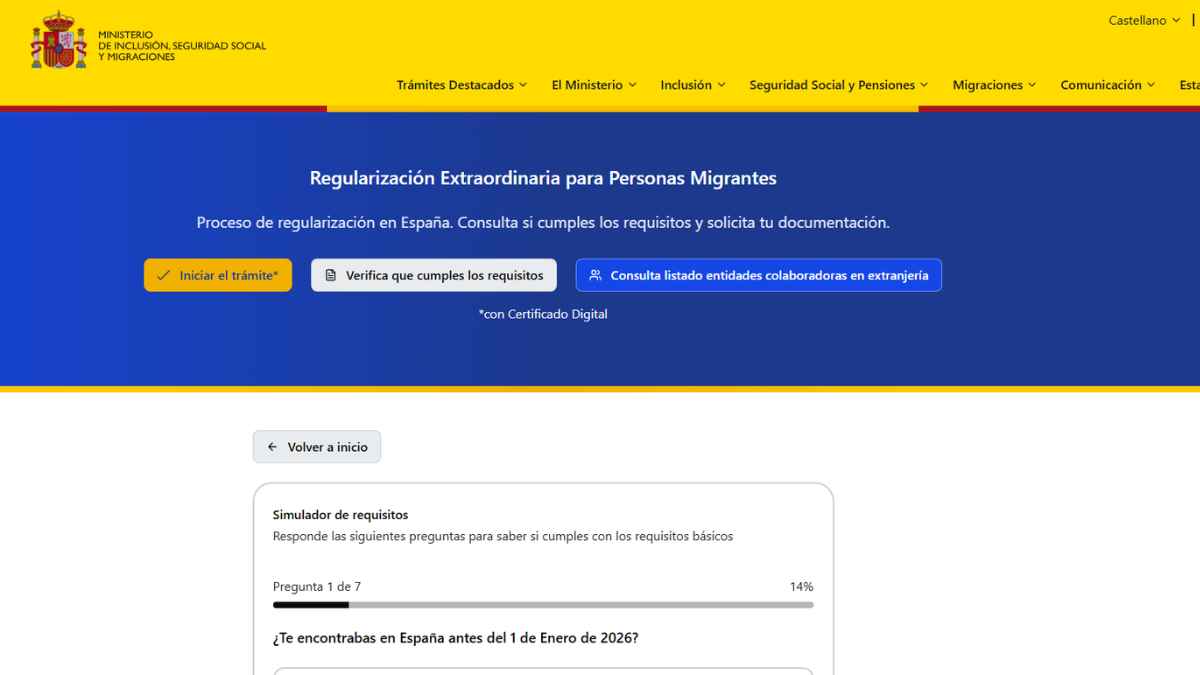This screenshot has height=675, width=1200.
Task: Click the Regularización Extraordinaria page heading
Action: (543, 178)
